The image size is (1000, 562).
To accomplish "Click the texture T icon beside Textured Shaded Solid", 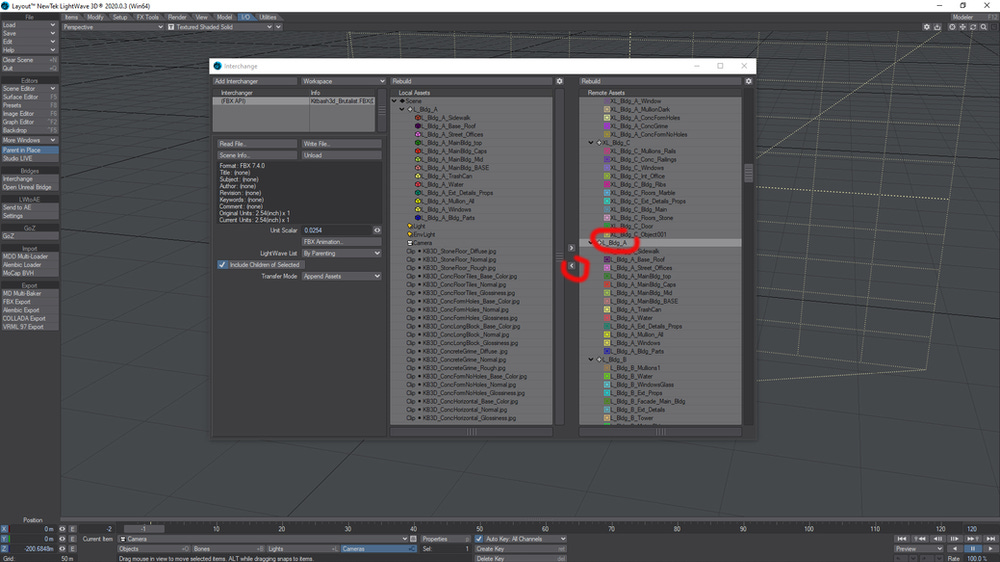I will pos(171,27).
